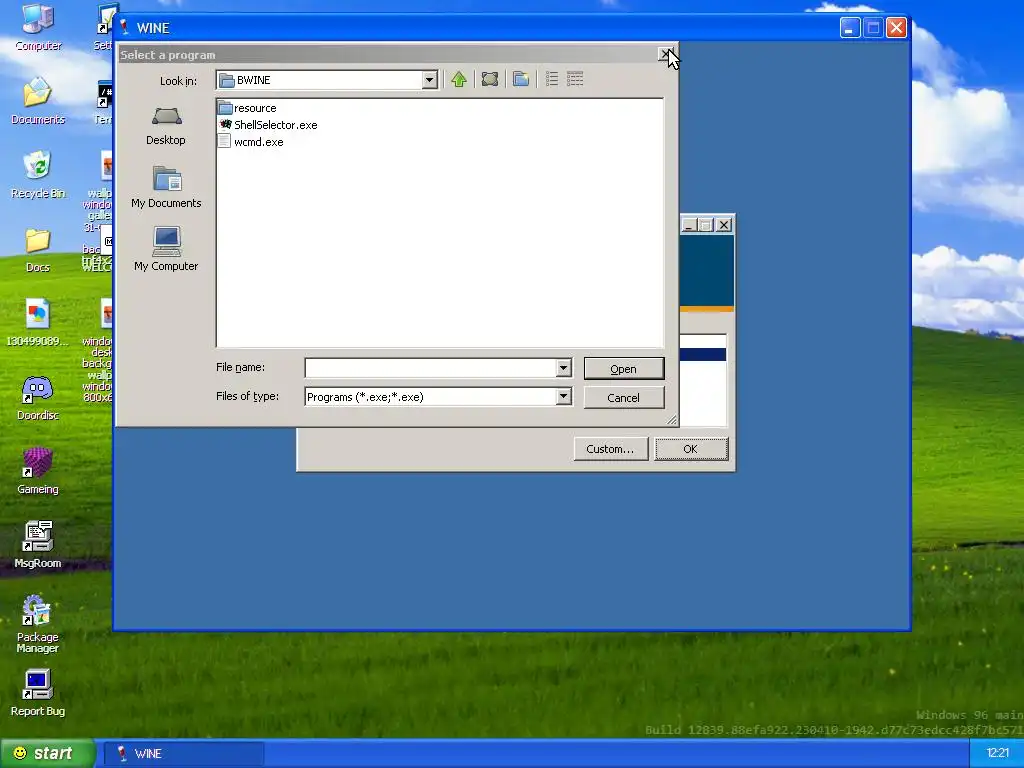Cancel the Select a program dialog
This screenshot has width=1024, height=768.
(624, 397)
